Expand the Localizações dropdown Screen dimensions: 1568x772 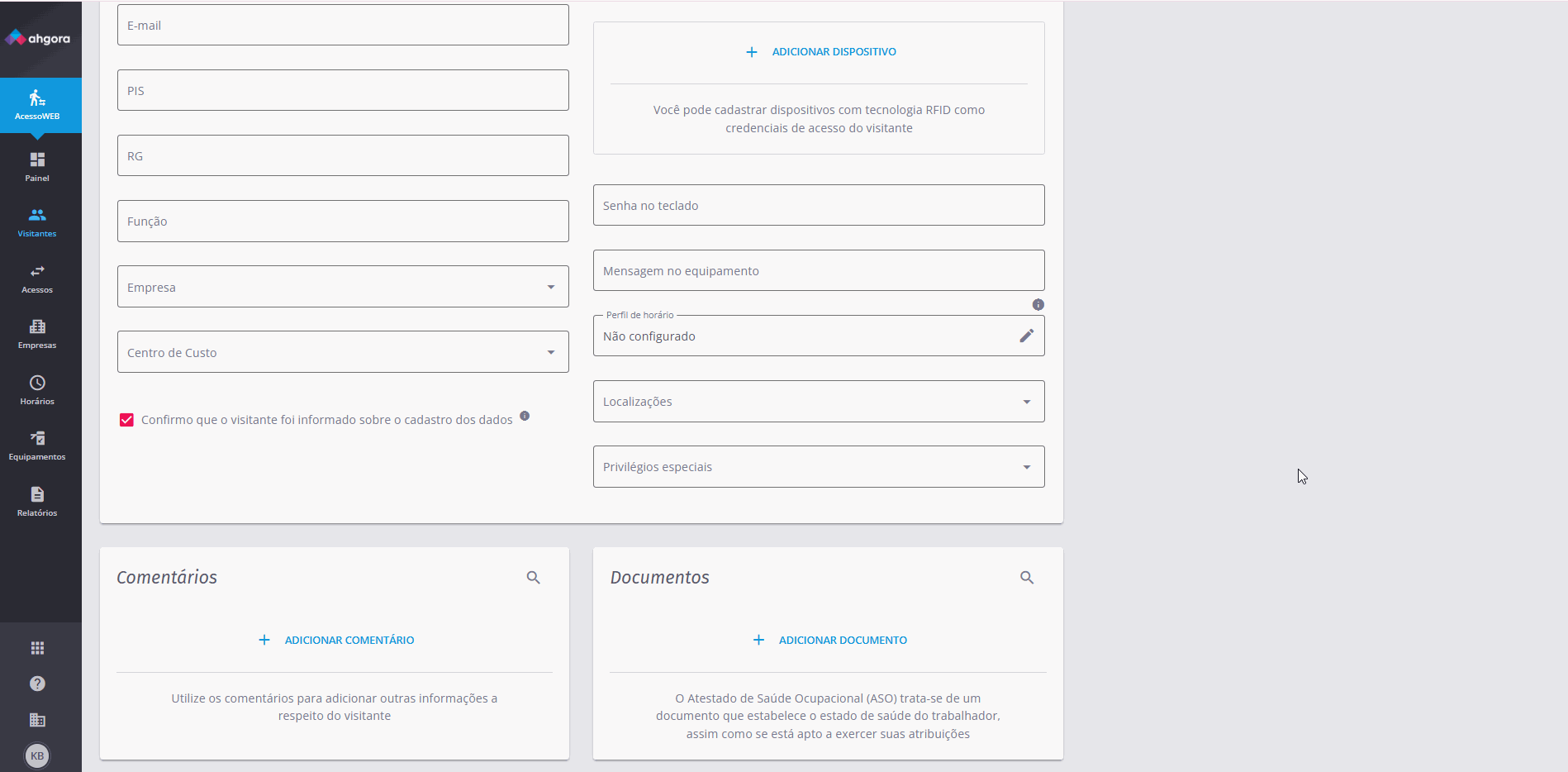point(819,401)
